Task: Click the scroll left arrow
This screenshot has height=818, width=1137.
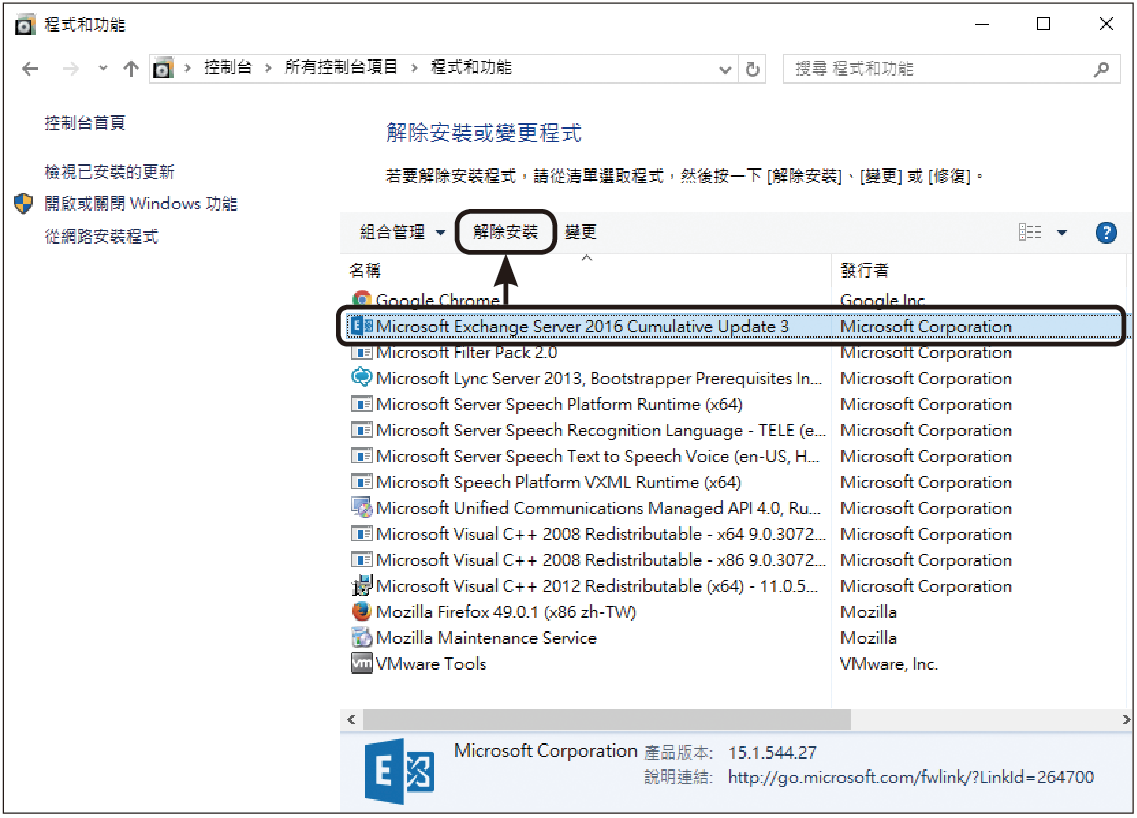Action: pos(351,720)
